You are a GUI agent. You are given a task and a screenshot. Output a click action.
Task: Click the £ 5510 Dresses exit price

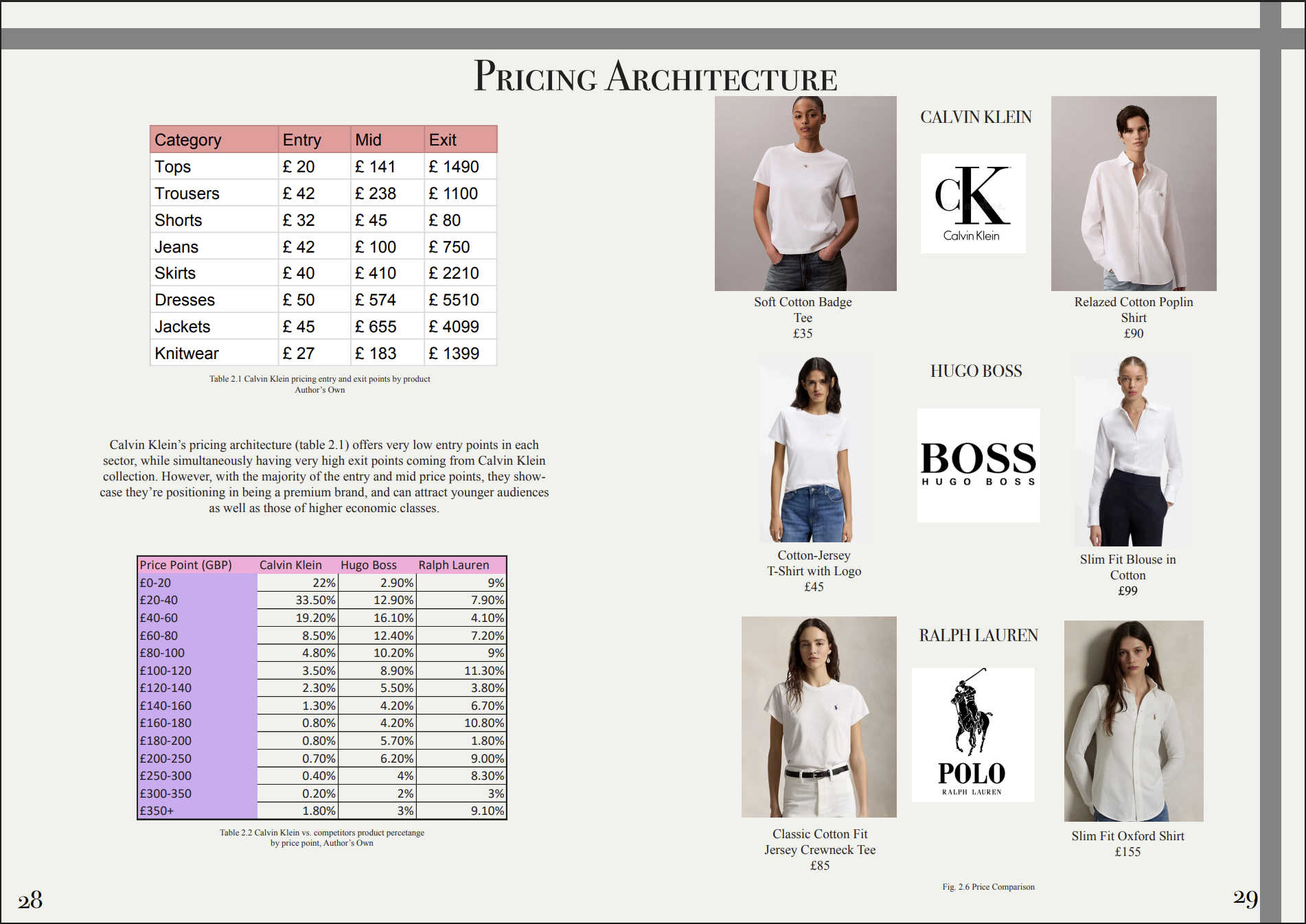click(x=454, y=300)
